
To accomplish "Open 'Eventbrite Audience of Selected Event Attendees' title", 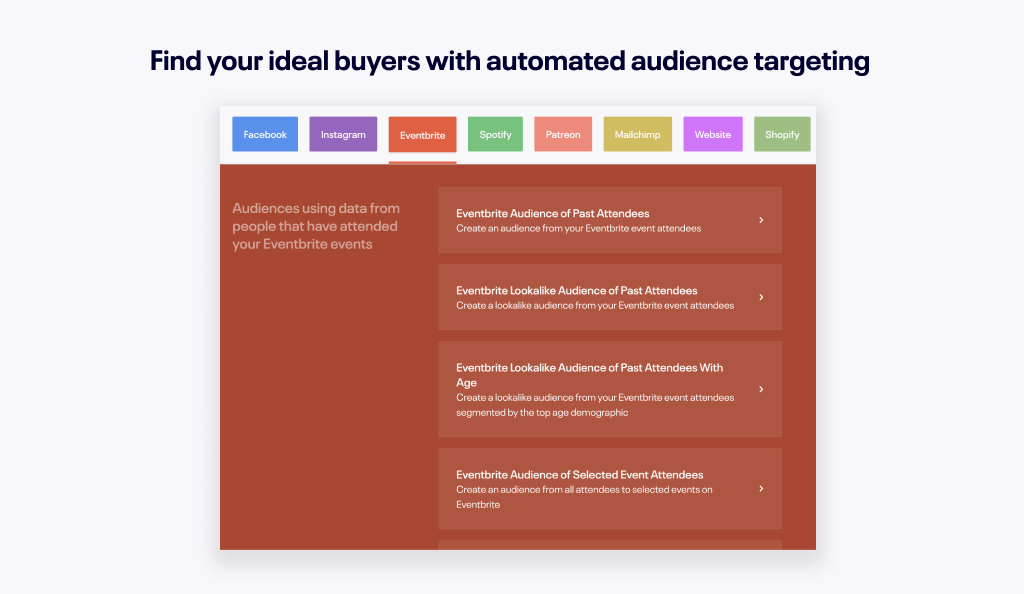I will (x=579, y=475).
